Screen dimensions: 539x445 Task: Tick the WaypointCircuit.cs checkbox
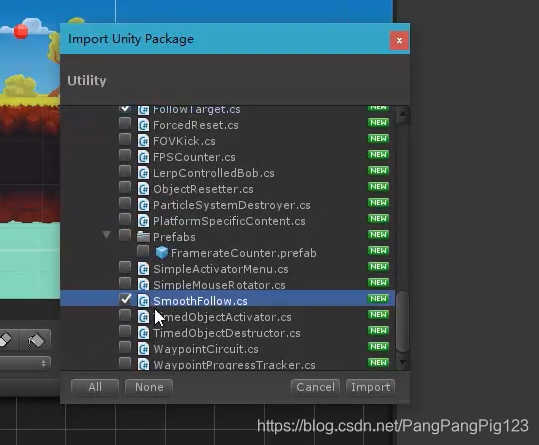click(125, 347)
